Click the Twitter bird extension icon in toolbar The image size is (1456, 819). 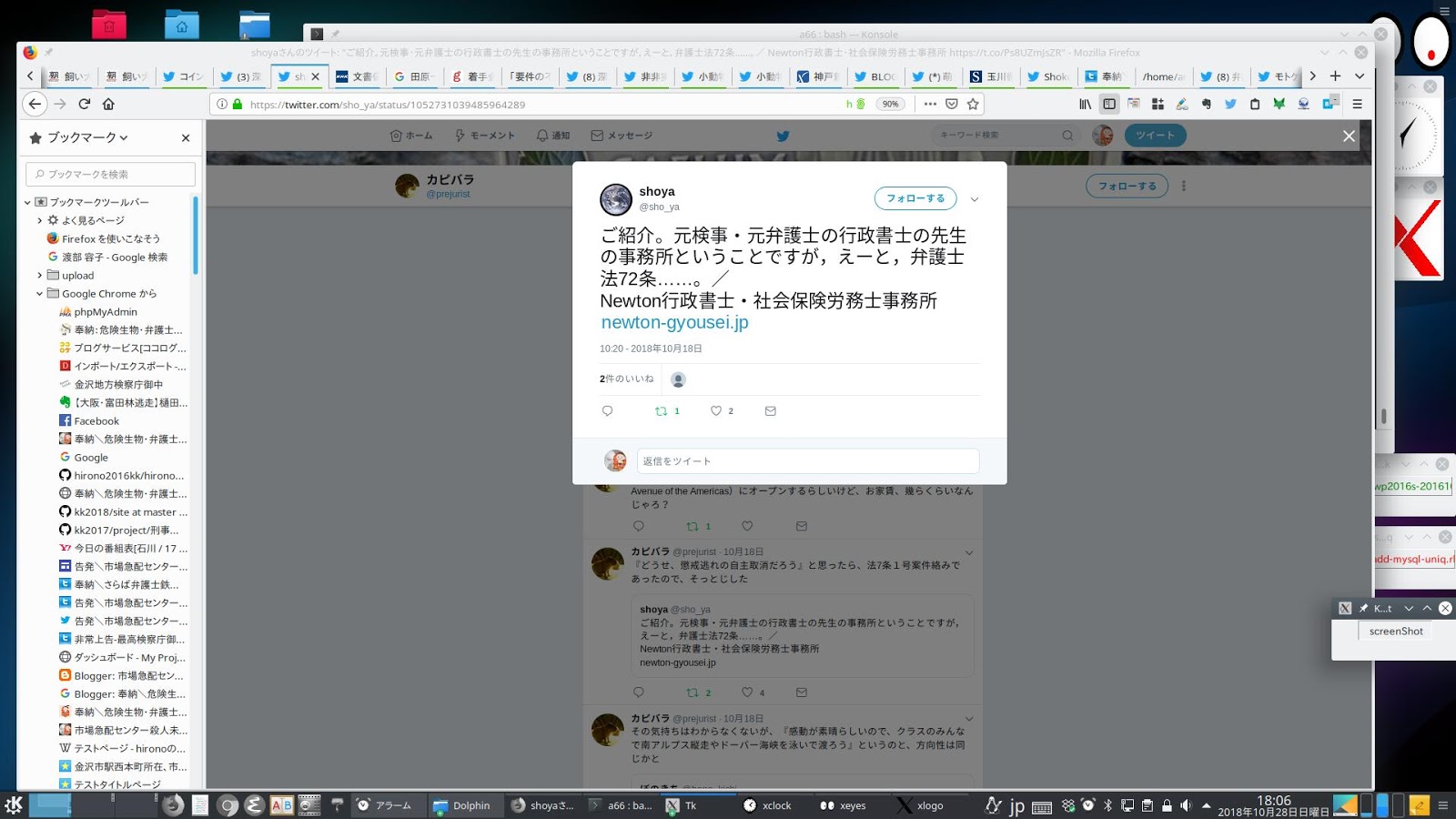[1230, 104]
